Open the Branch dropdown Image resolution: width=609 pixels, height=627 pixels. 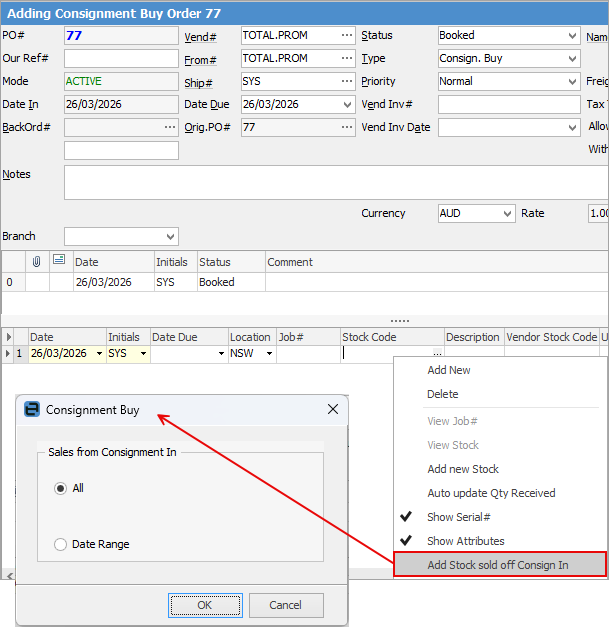pos(169,237)
